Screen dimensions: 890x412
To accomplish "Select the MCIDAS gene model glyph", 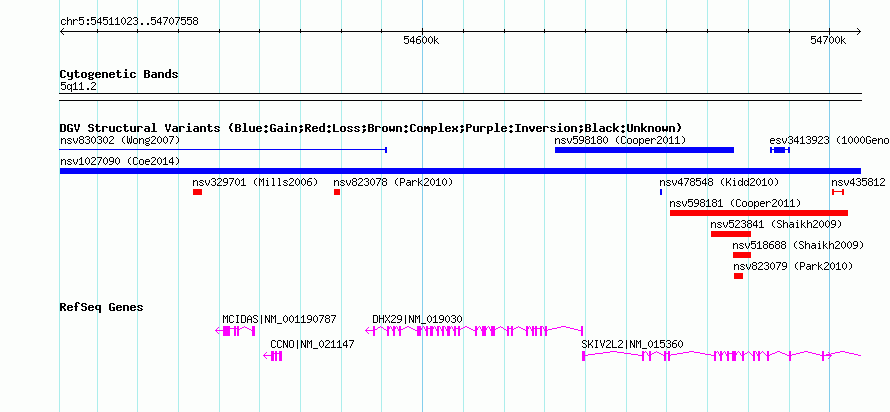I will pos(236,331).
